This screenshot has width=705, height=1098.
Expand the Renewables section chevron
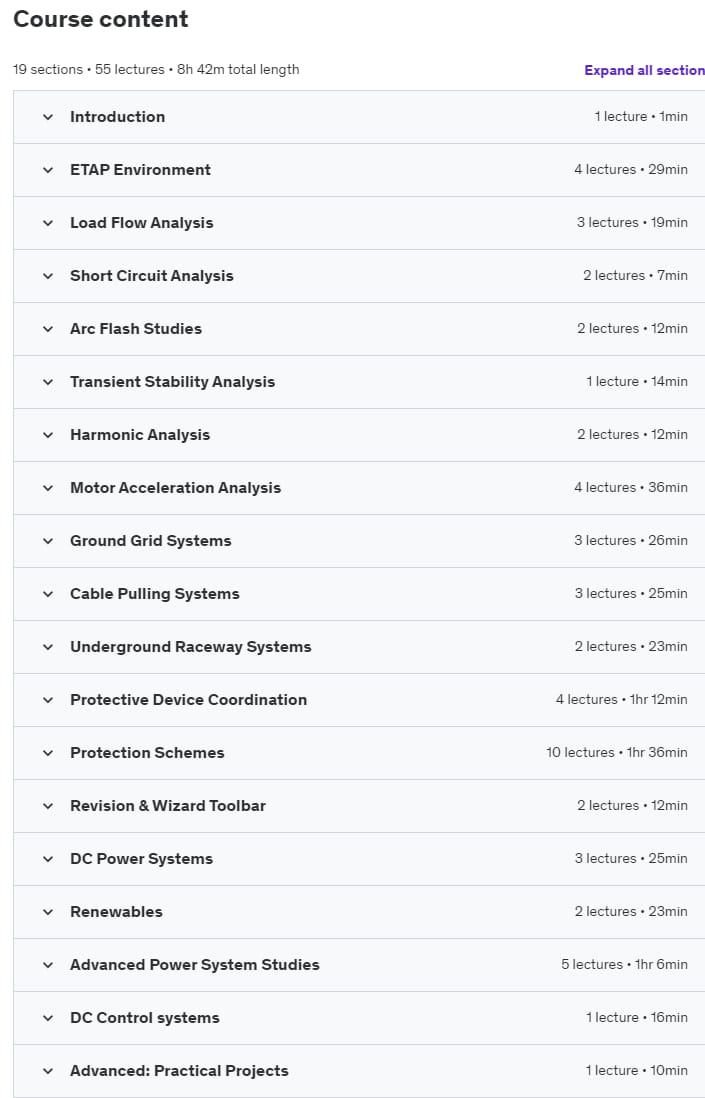48,912
